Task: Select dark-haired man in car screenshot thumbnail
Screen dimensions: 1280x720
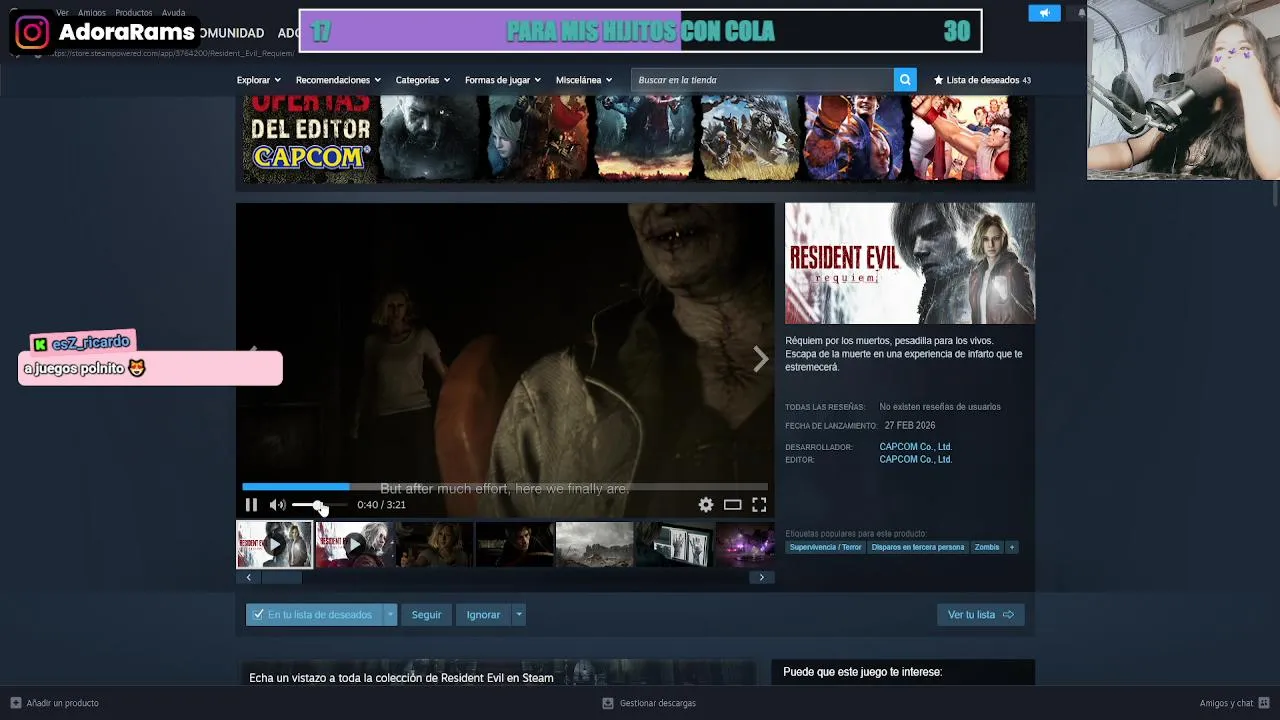Action: 514,545
